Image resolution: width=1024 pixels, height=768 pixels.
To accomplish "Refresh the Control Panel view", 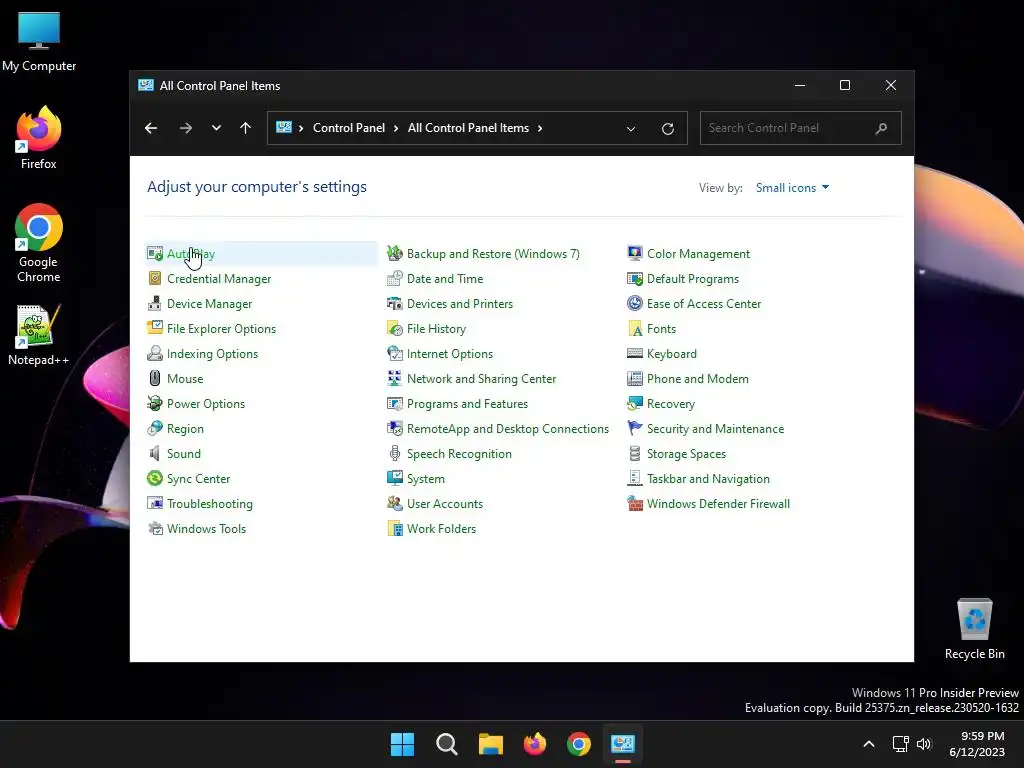I will coord(667,129).
